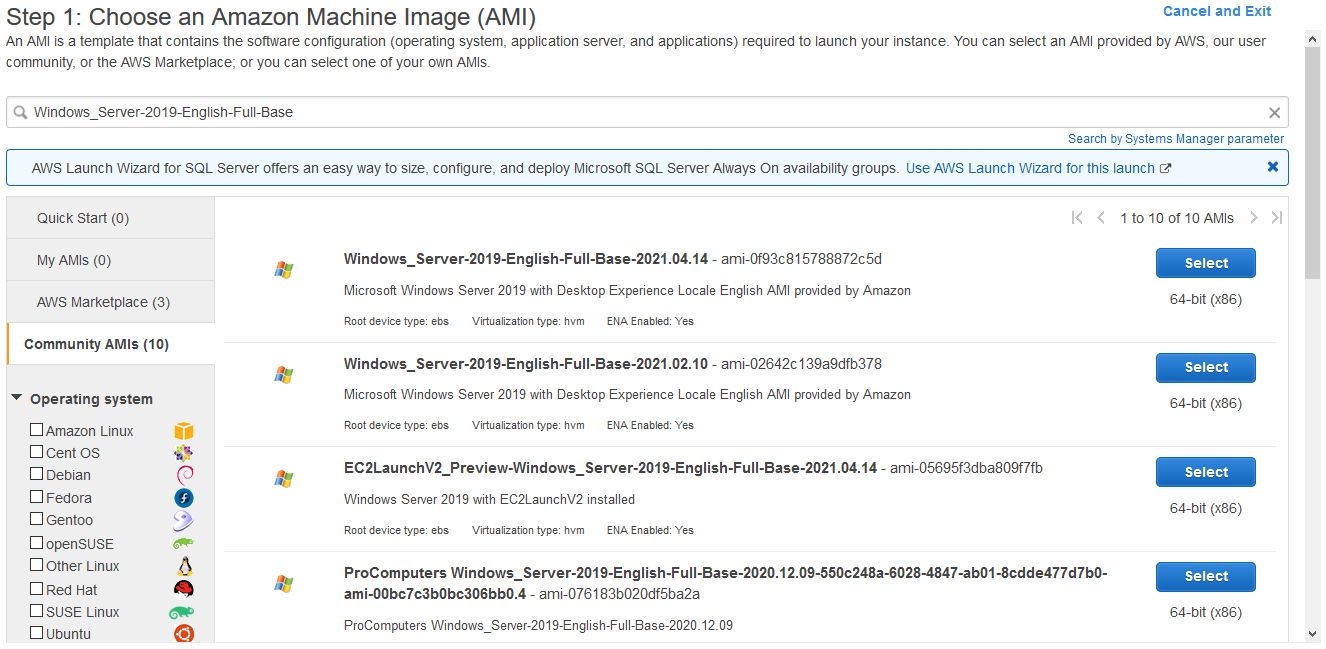Check the Fedora filter
Screen dimensions: 1326x649
[37, 497]
